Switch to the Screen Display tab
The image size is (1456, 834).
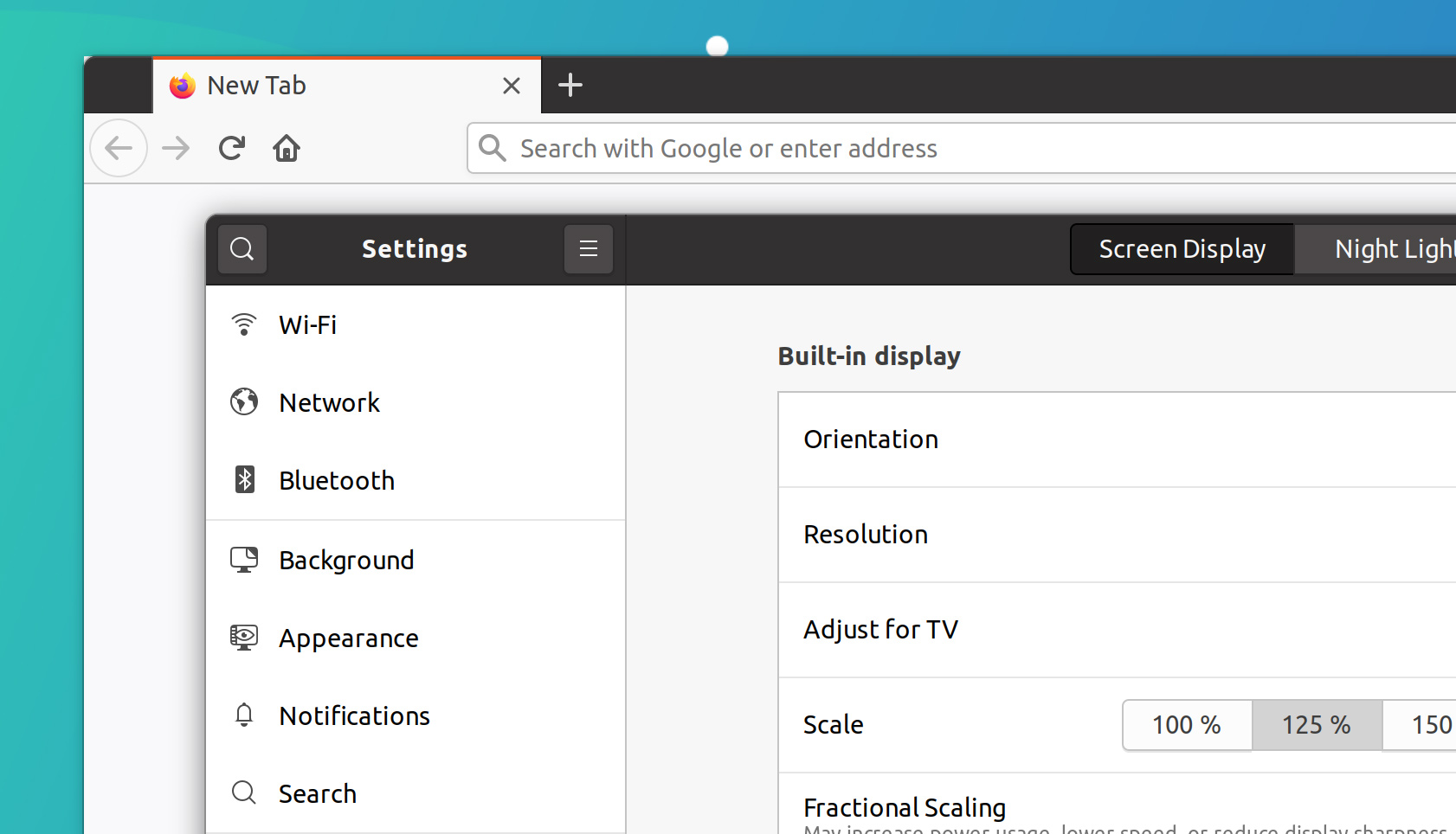coord(1182,249)
